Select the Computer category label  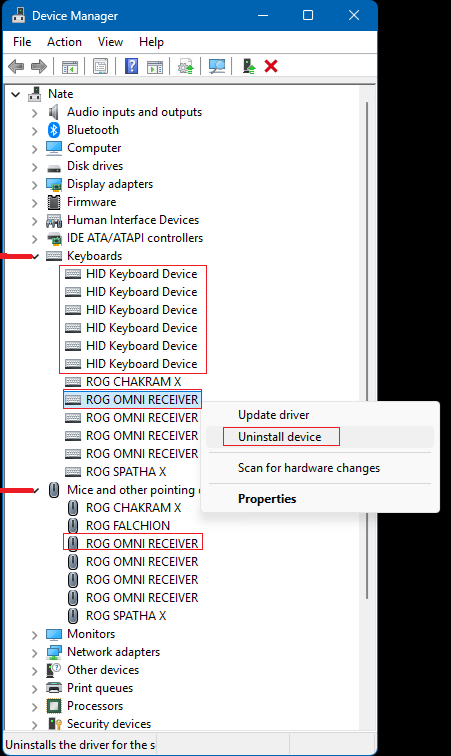pos(94,148)
